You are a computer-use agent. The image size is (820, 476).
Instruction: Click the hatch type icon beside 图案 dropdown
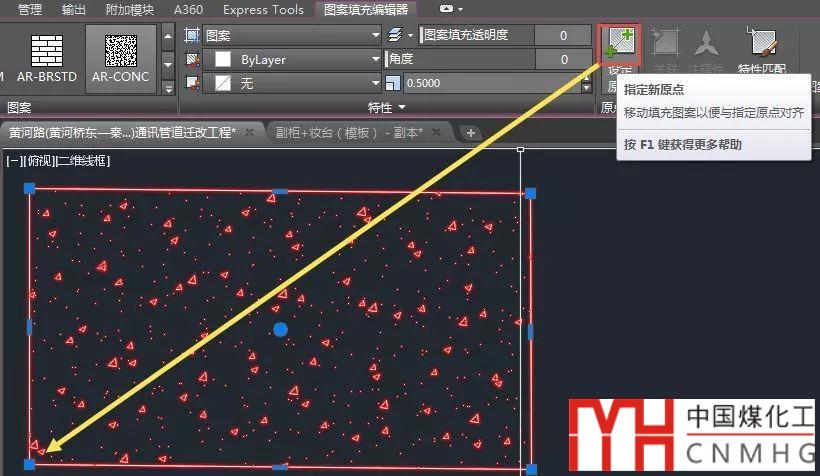point(193,35)
